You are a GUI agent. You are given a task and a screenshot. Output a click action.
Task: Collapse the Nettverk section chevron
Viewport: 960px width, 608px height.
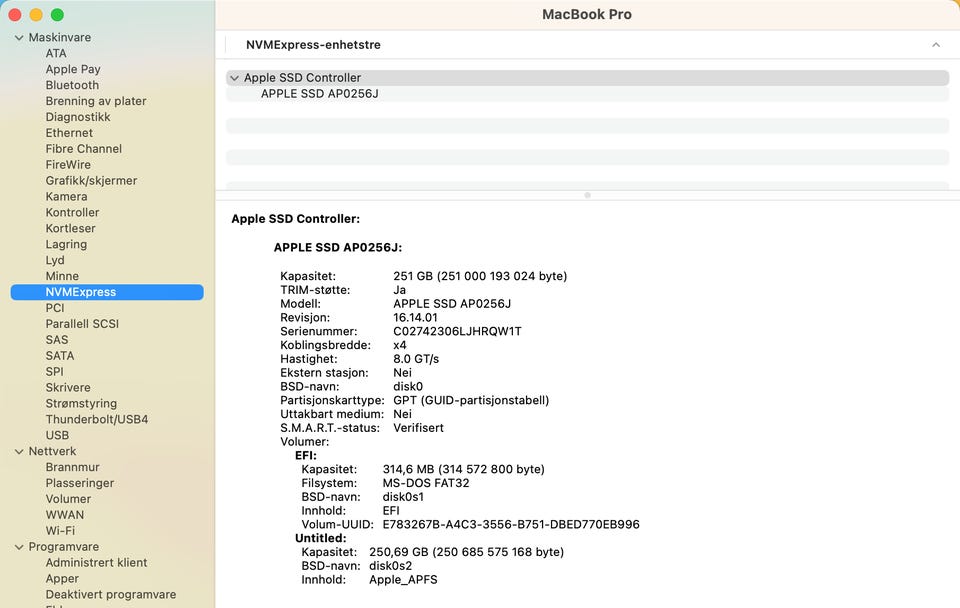19,452
